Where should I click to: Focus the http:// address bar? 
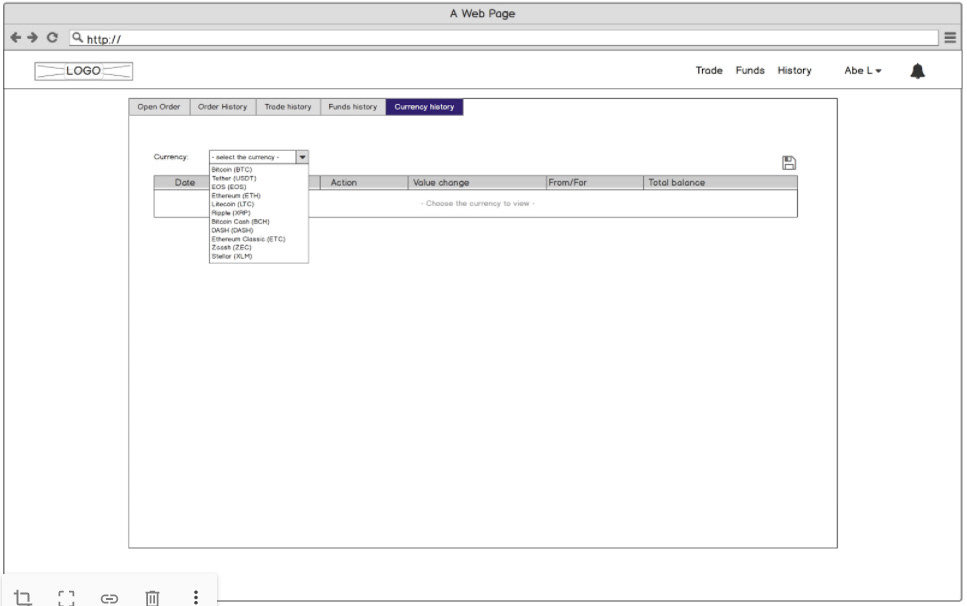[x=504, y=38]
